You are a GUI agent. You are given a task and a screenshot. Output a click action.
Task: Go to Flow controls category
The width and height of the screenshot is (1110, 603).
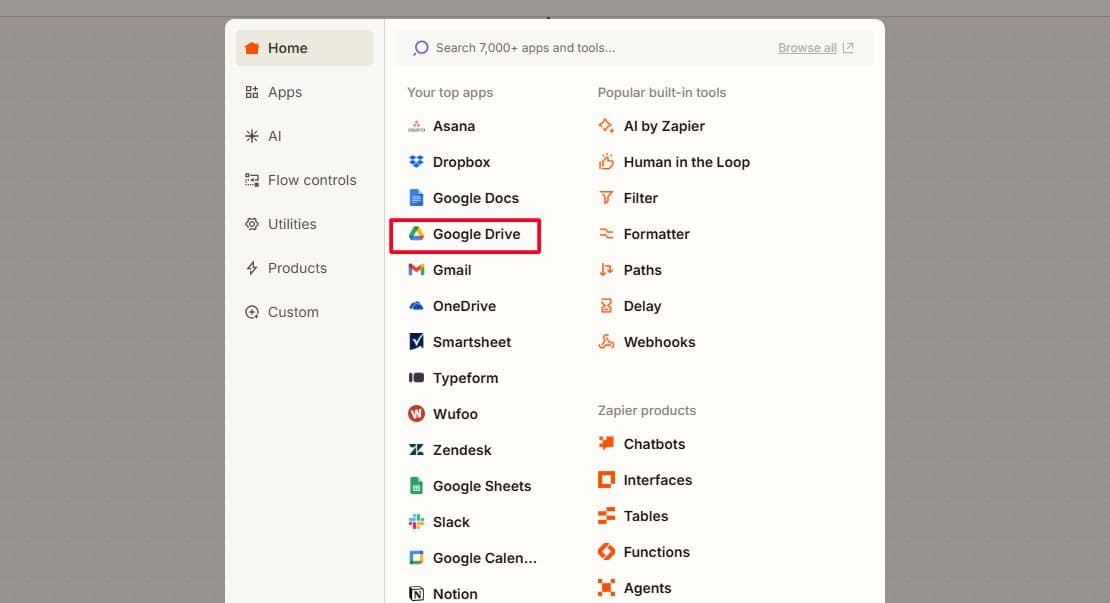tap(311, 180)
